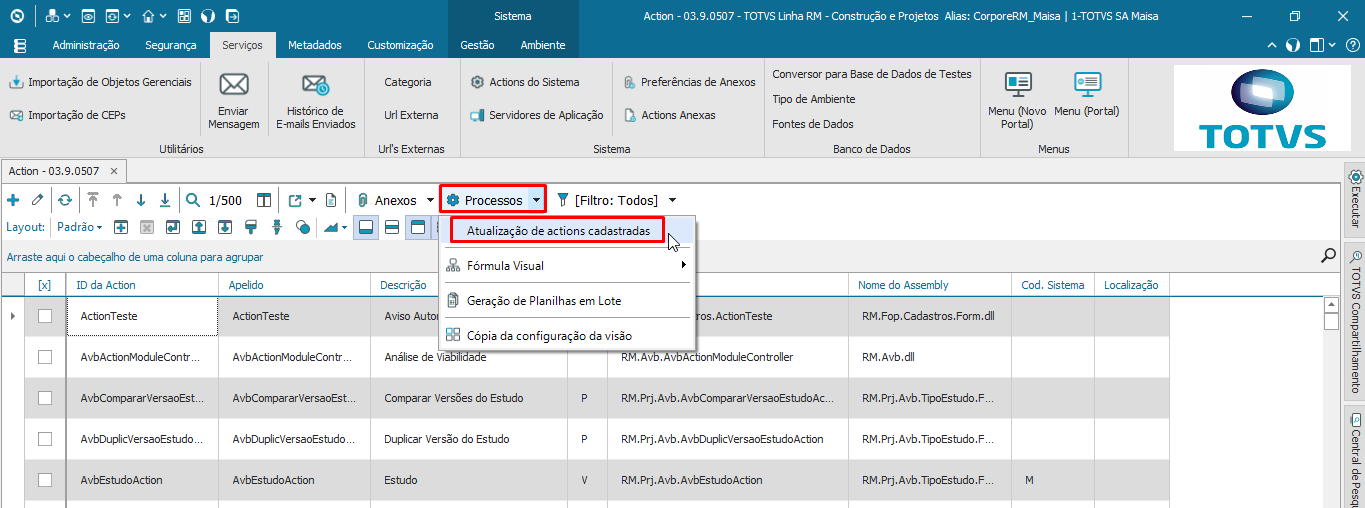Tick the checkbox for AvbCompararVersaoEst... row
This screenshot has width=1365, height=508.
[x=44, y=398]
